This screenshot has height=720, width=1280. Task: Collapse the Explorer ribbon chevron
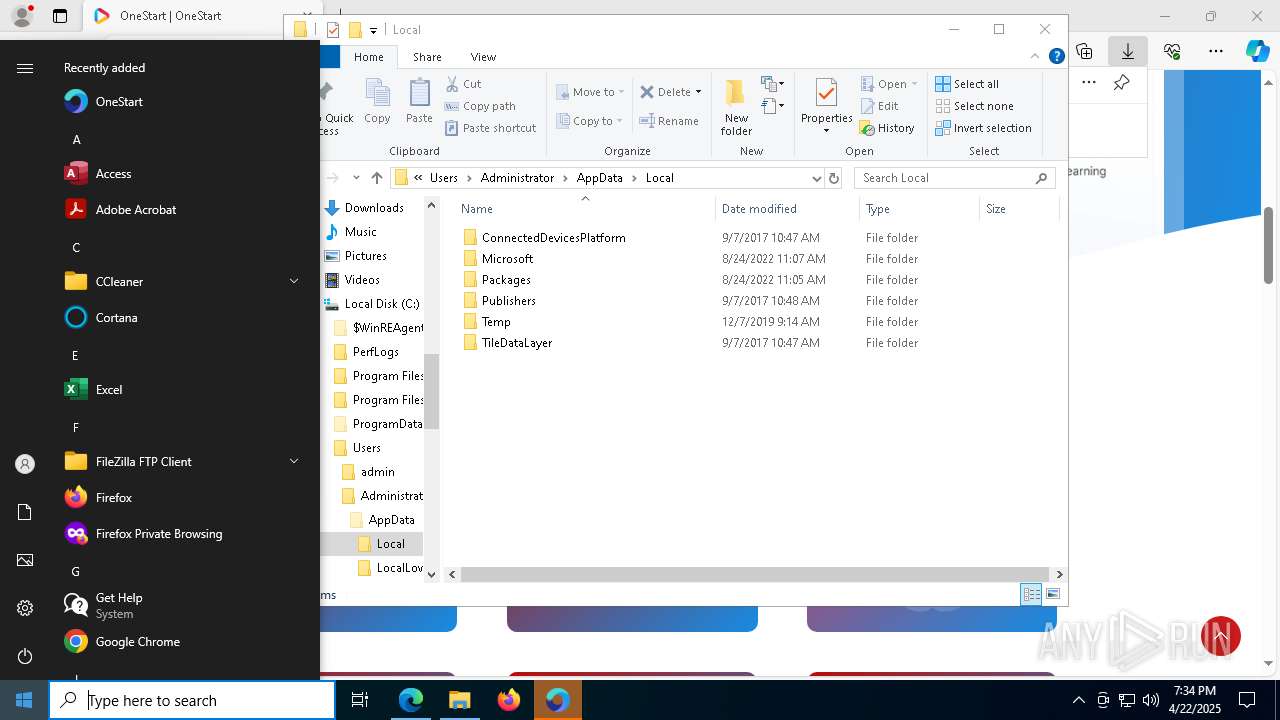point(1035,57)
